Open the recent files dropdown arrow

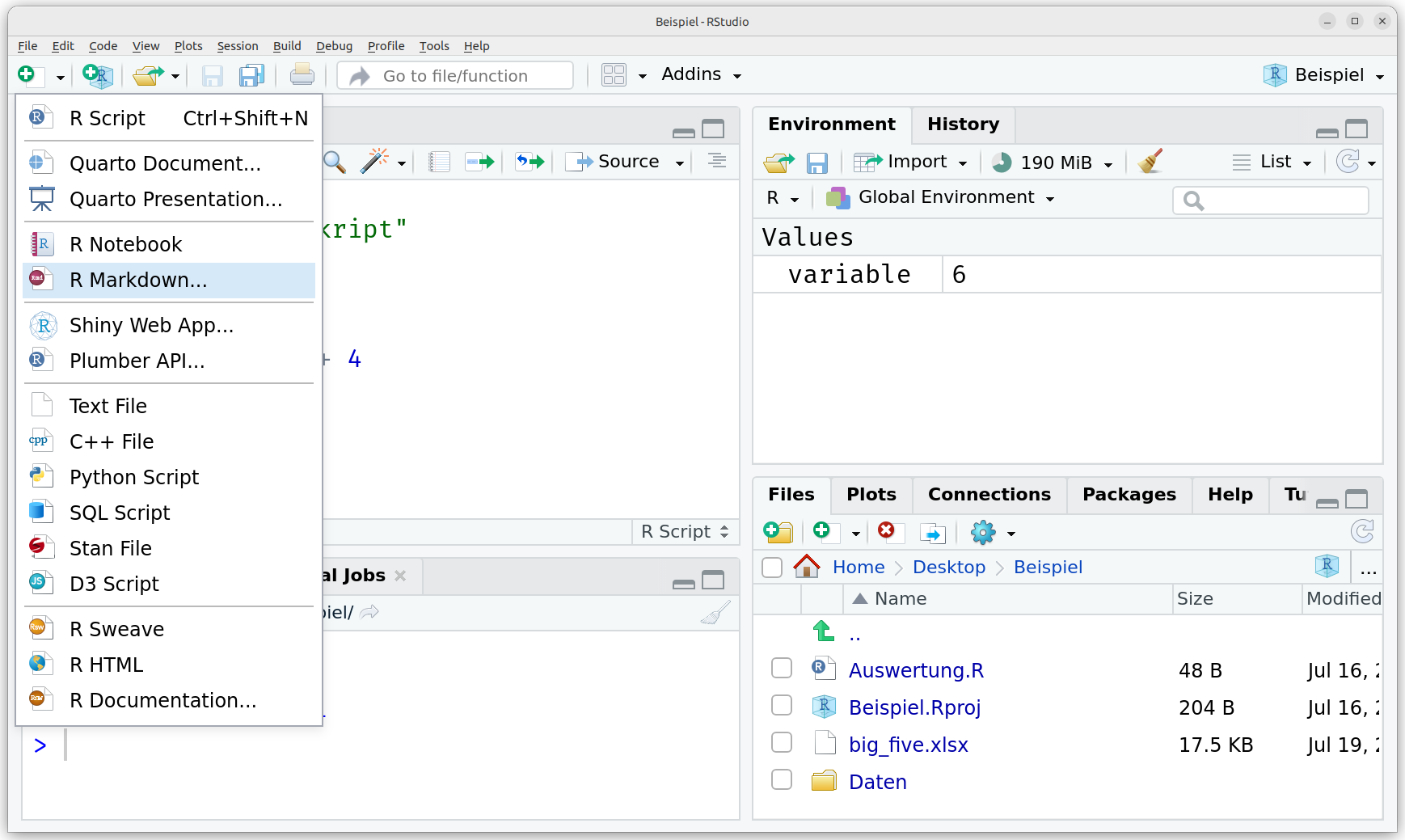[x=175, y=77]
